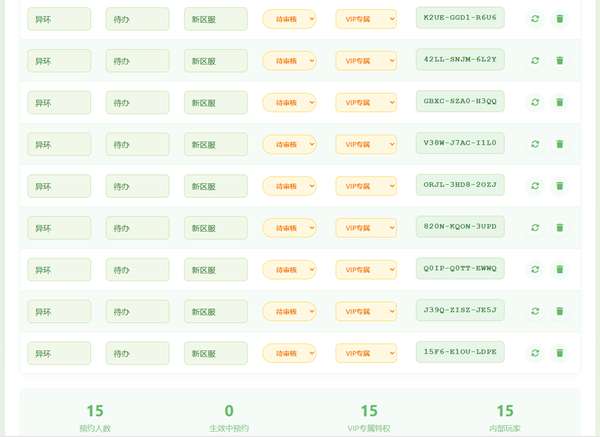Open the 待审核 status dropdown in K2UE row
Image resolution: width=600 pixels, height=437 pixels.
click(x=290, y=19)
